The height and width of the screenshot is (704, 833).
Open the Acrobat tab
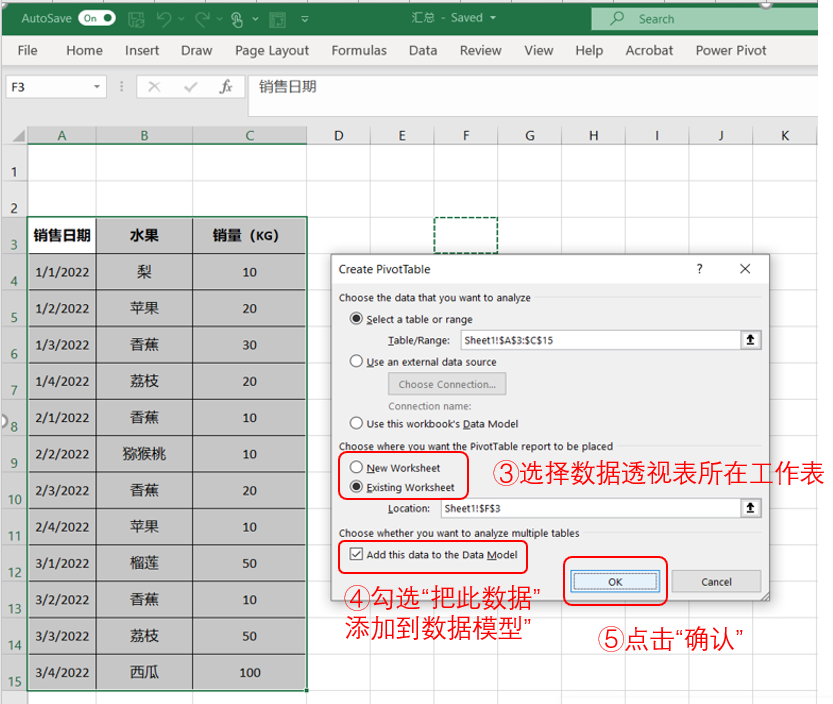[649, 50]
